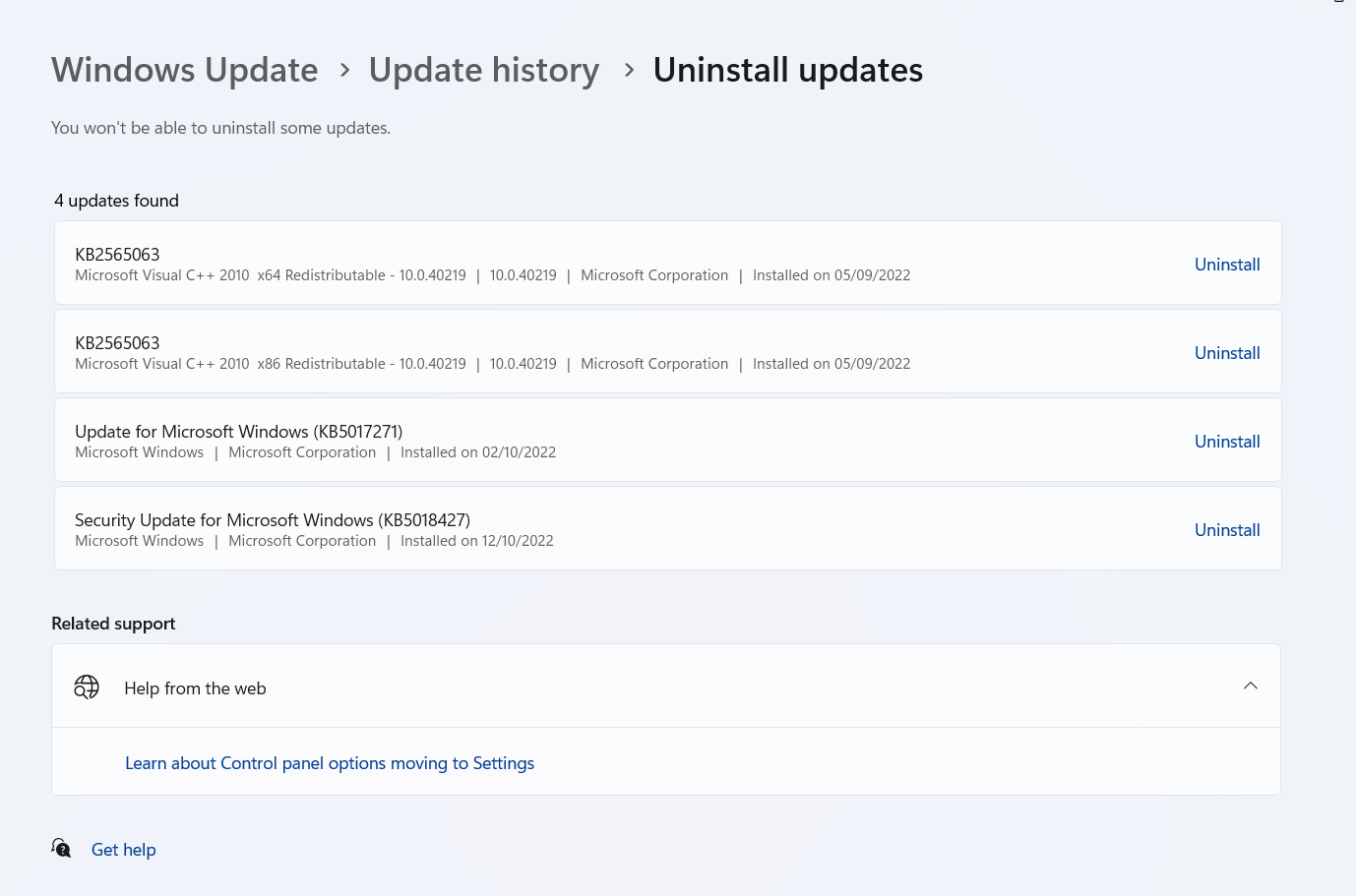The width and height of the screenshot is (1356, 896).
Task: Uninstall the Visual C++ 2010 x64 Redistributable
Action: (x=1226, y=265)
